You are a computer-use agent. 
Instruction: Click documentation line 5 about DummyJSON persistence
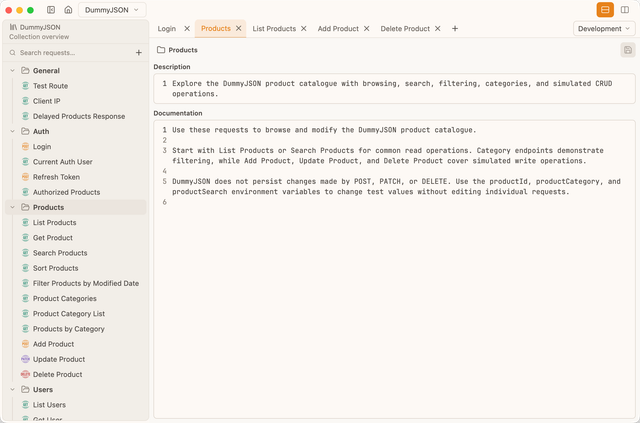[396, 187]
